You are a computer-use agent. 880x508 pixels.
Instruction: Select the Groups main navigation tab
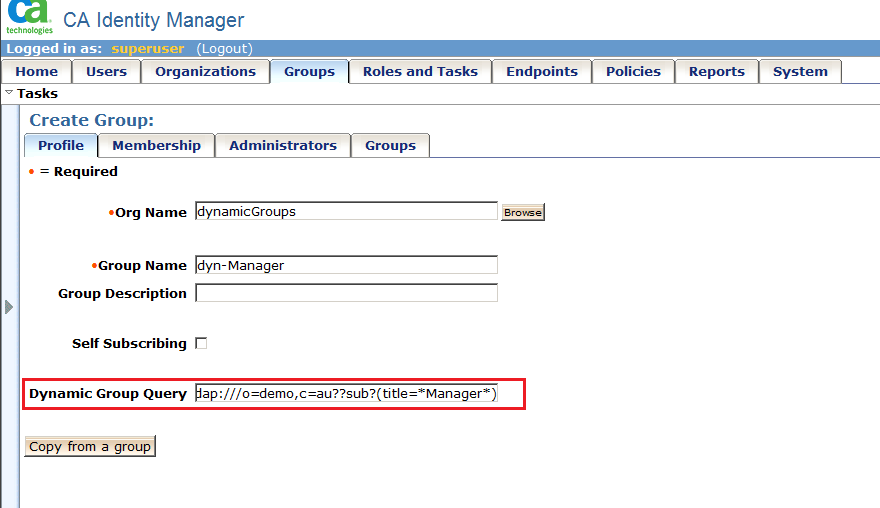(309, 71)
